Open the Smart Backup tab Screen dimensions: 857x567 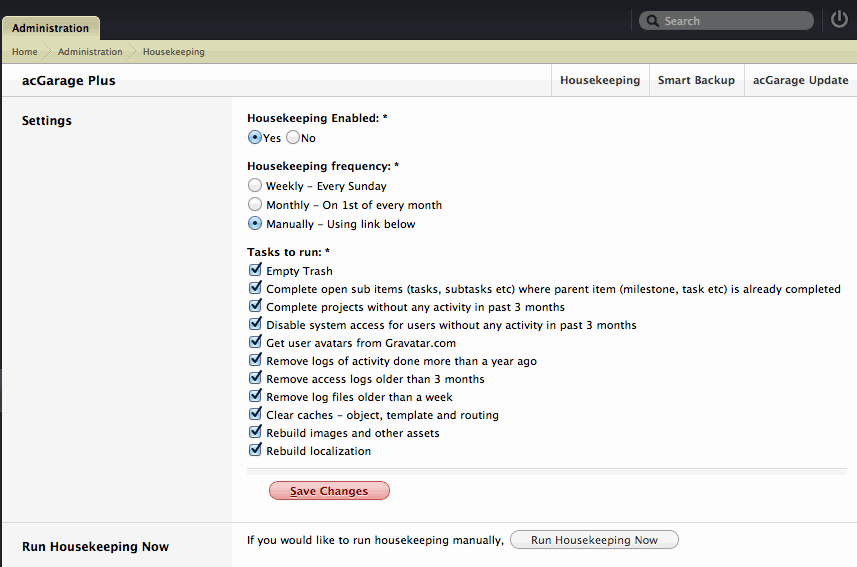pyautogui.click(x=696, y=80)
